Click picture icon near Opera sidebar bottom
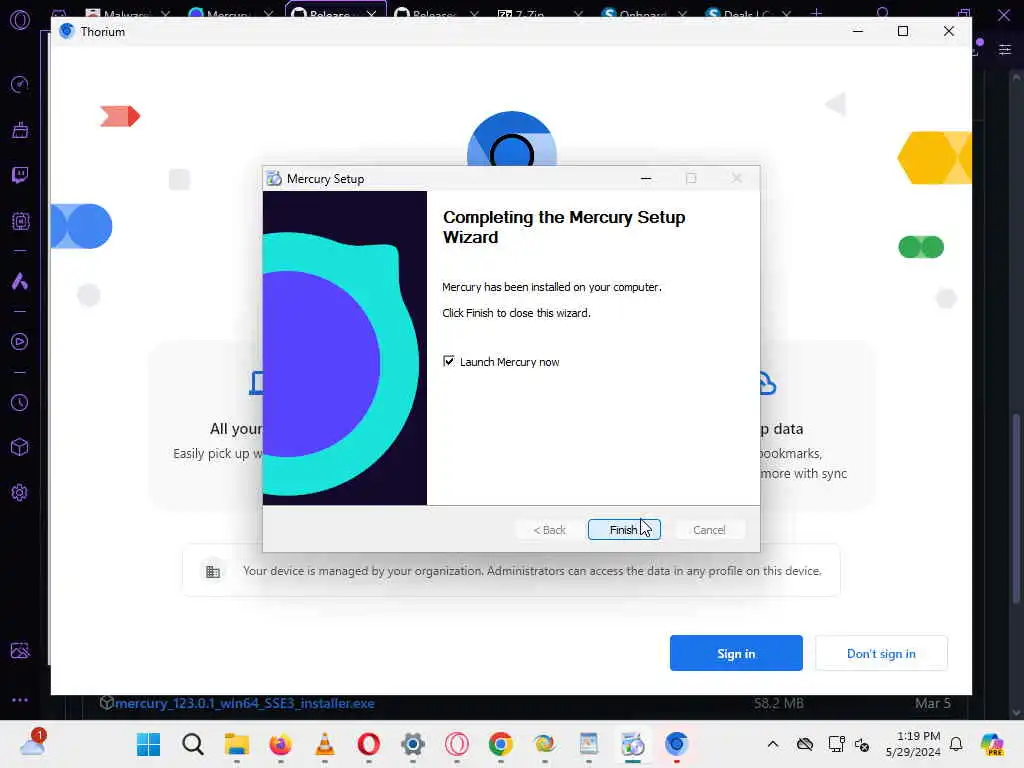The image size is (1024, 768). pos(20,650)
